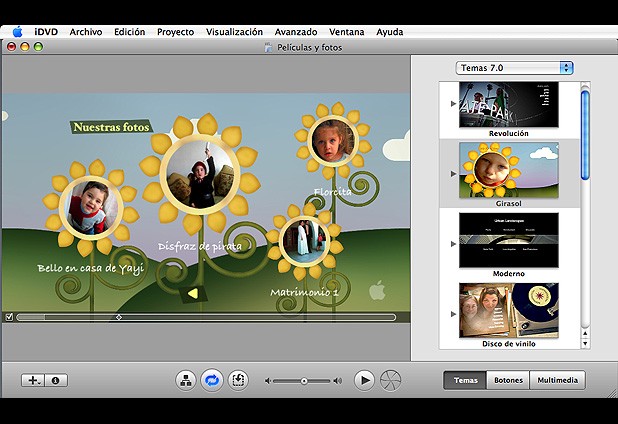618x424 pixels.
Task: Click the low volume speaker icon
Action: (268, 381)
